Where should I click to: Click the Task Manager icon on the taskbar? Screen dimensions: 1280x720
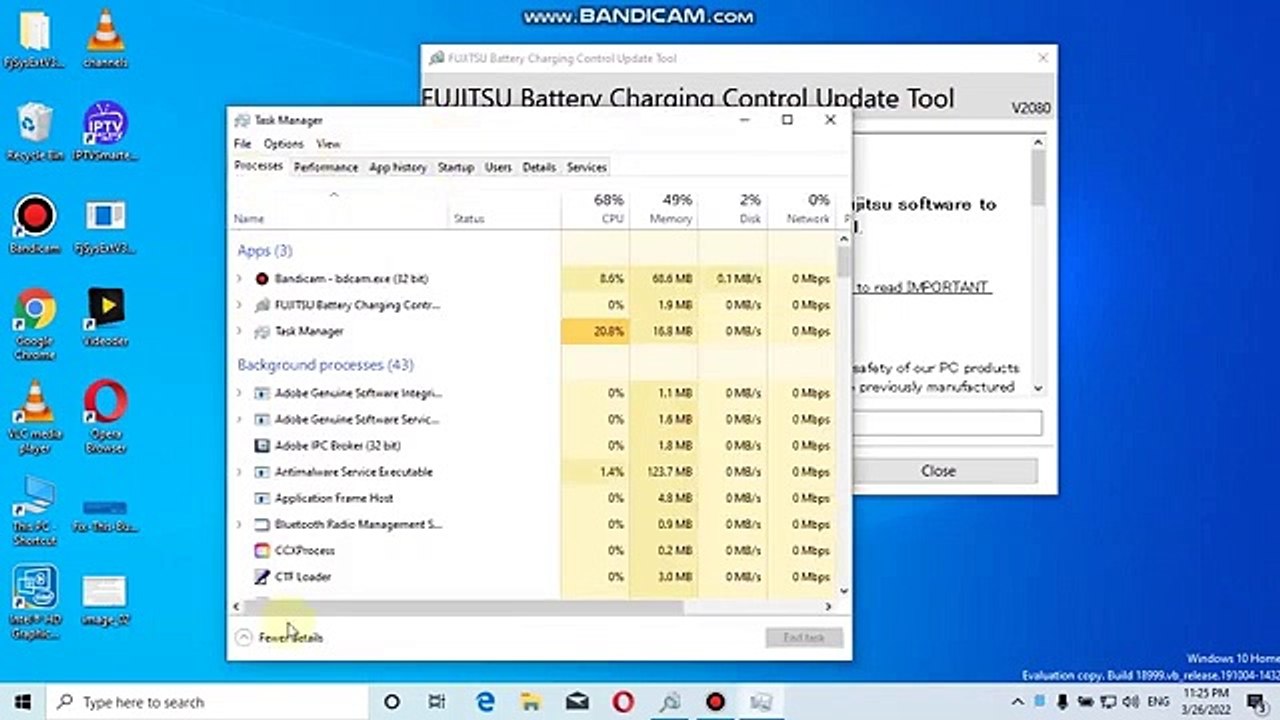click(x=761, y=702)
